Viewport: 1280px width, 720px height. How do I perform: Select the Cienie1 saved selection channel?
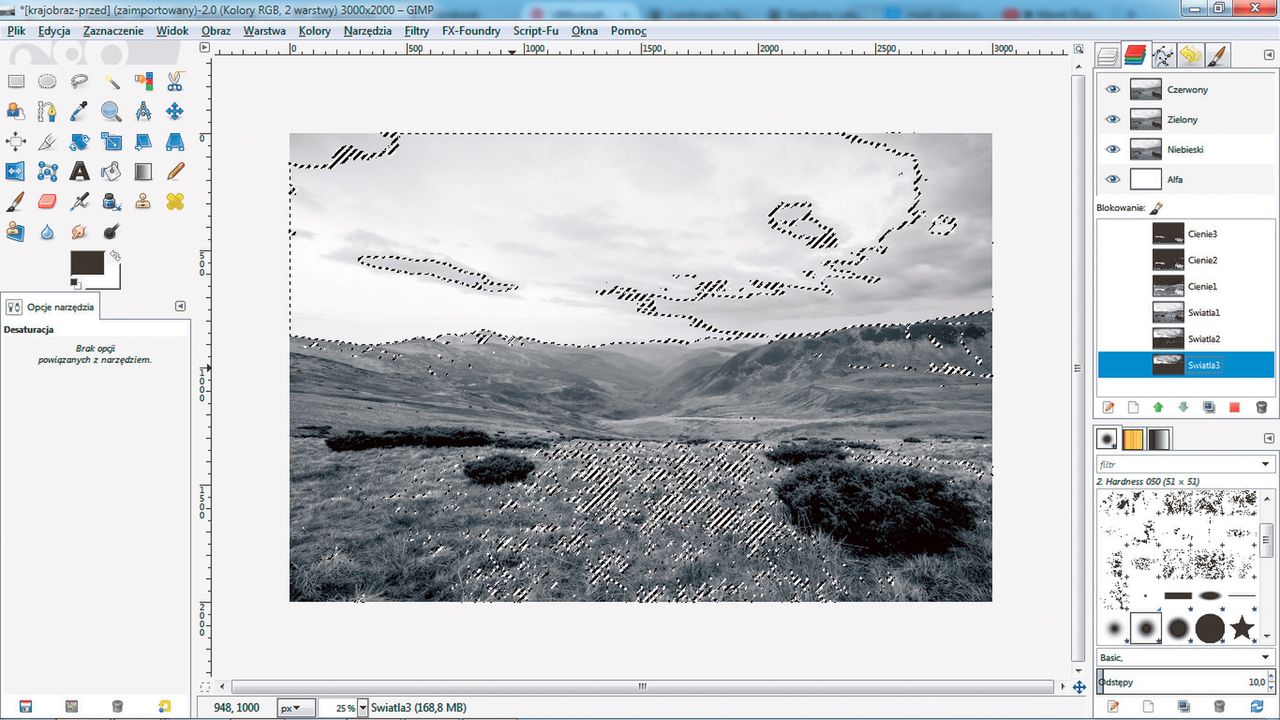coord(1186,287)
